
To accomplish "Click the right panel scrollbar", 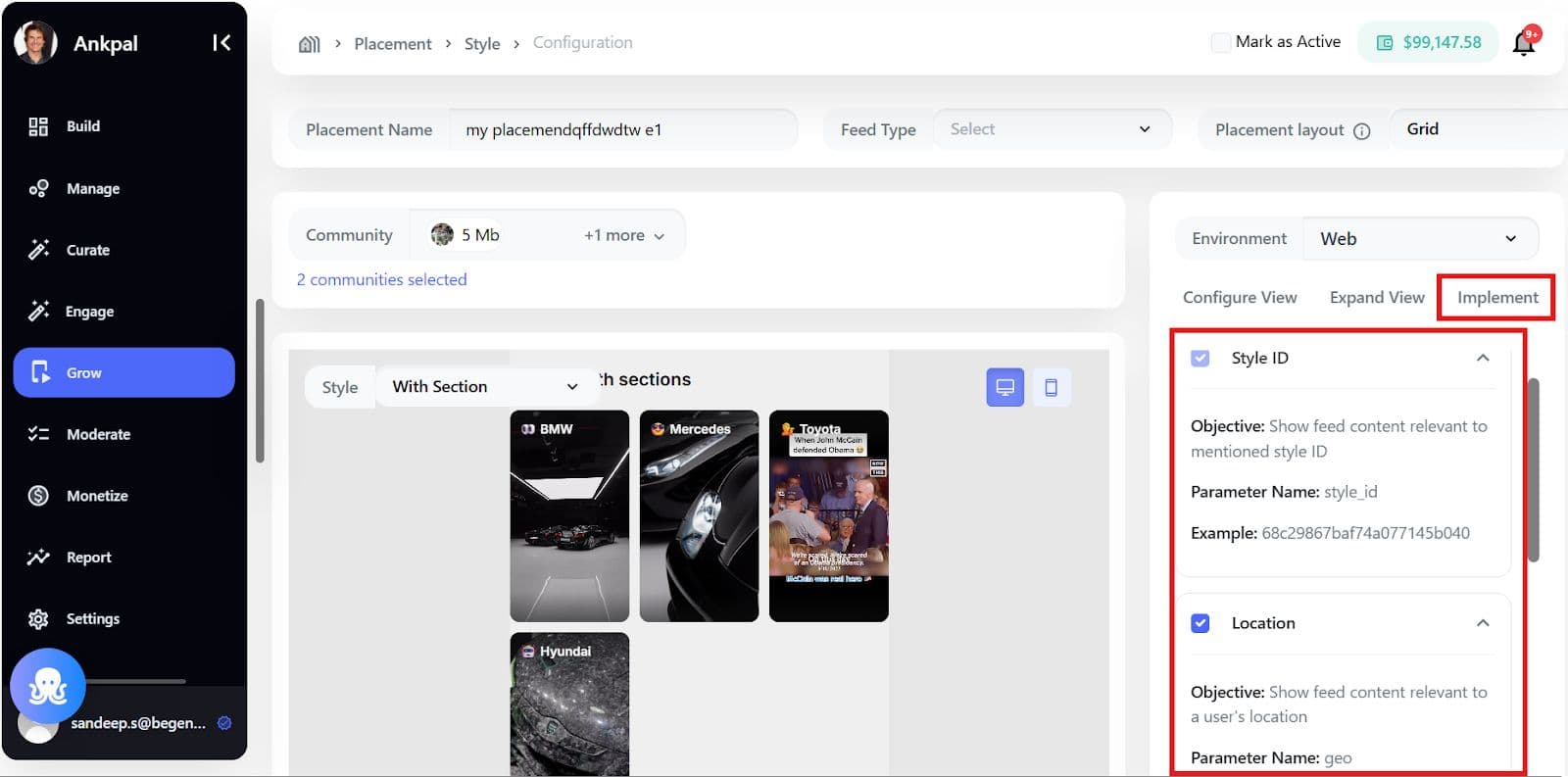I will pos(1534,470).
